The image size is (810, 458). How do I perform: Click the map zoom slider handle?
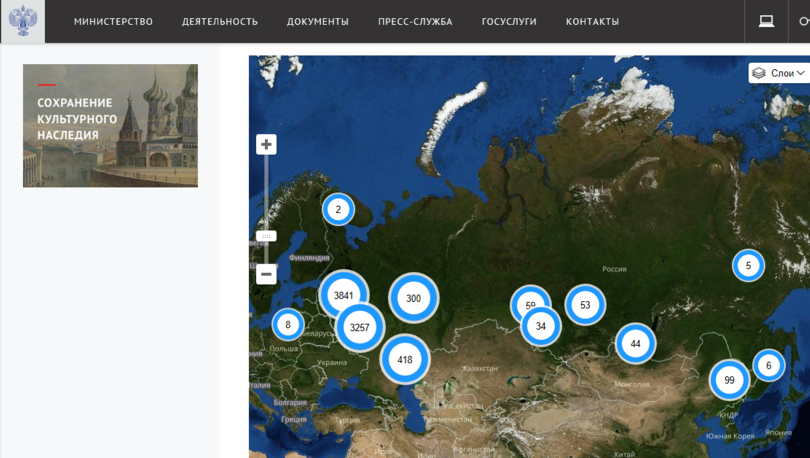click(266, 236)
